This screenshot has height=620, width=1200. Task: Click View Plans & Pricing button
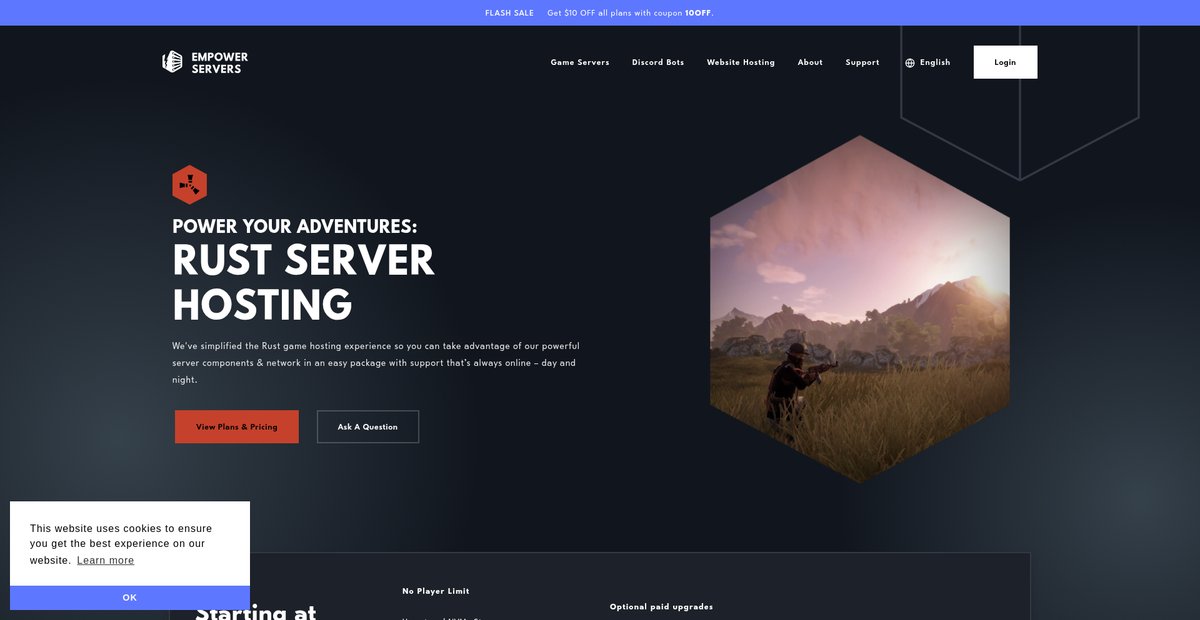pyautogui.click(x=237, y=427)
